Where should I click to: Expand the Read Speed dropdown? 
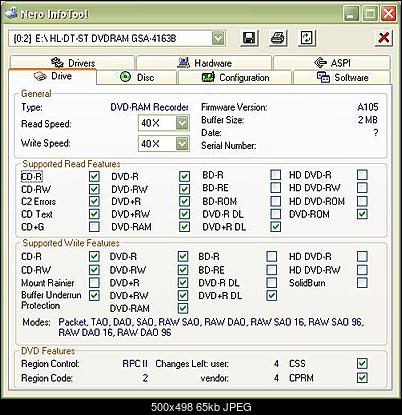pos(182,123)
